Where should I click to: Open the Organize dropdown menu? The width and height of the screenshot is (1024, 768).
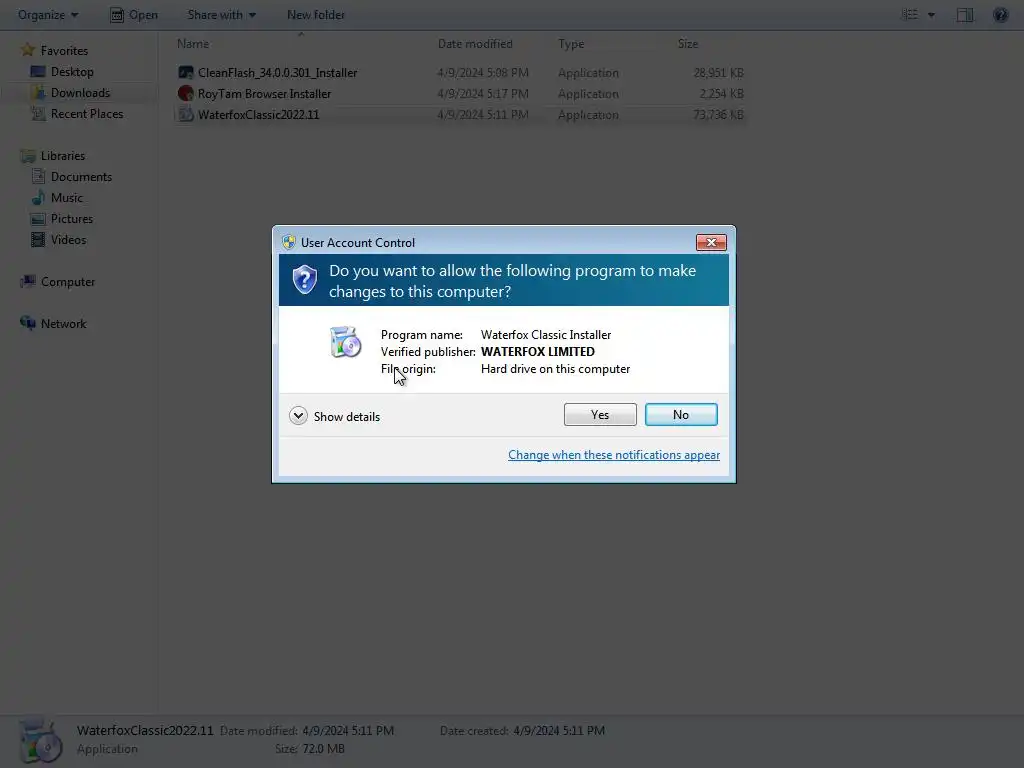pos(48,14)
